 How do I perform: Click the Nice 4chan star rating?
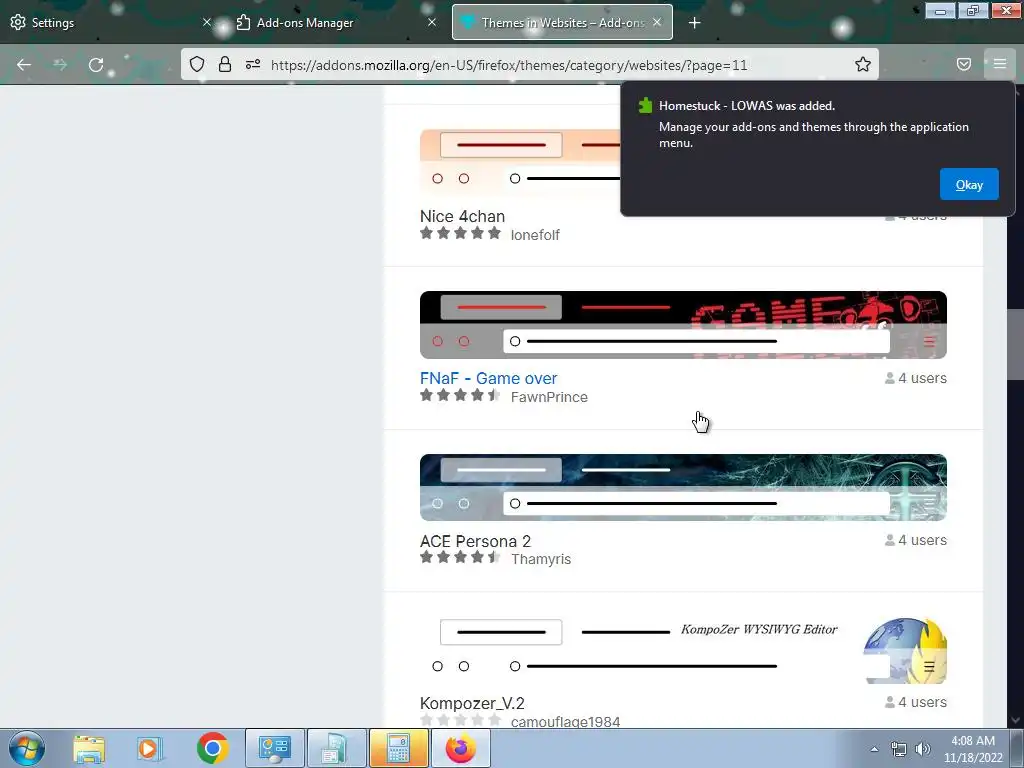(x=460, y=234)
